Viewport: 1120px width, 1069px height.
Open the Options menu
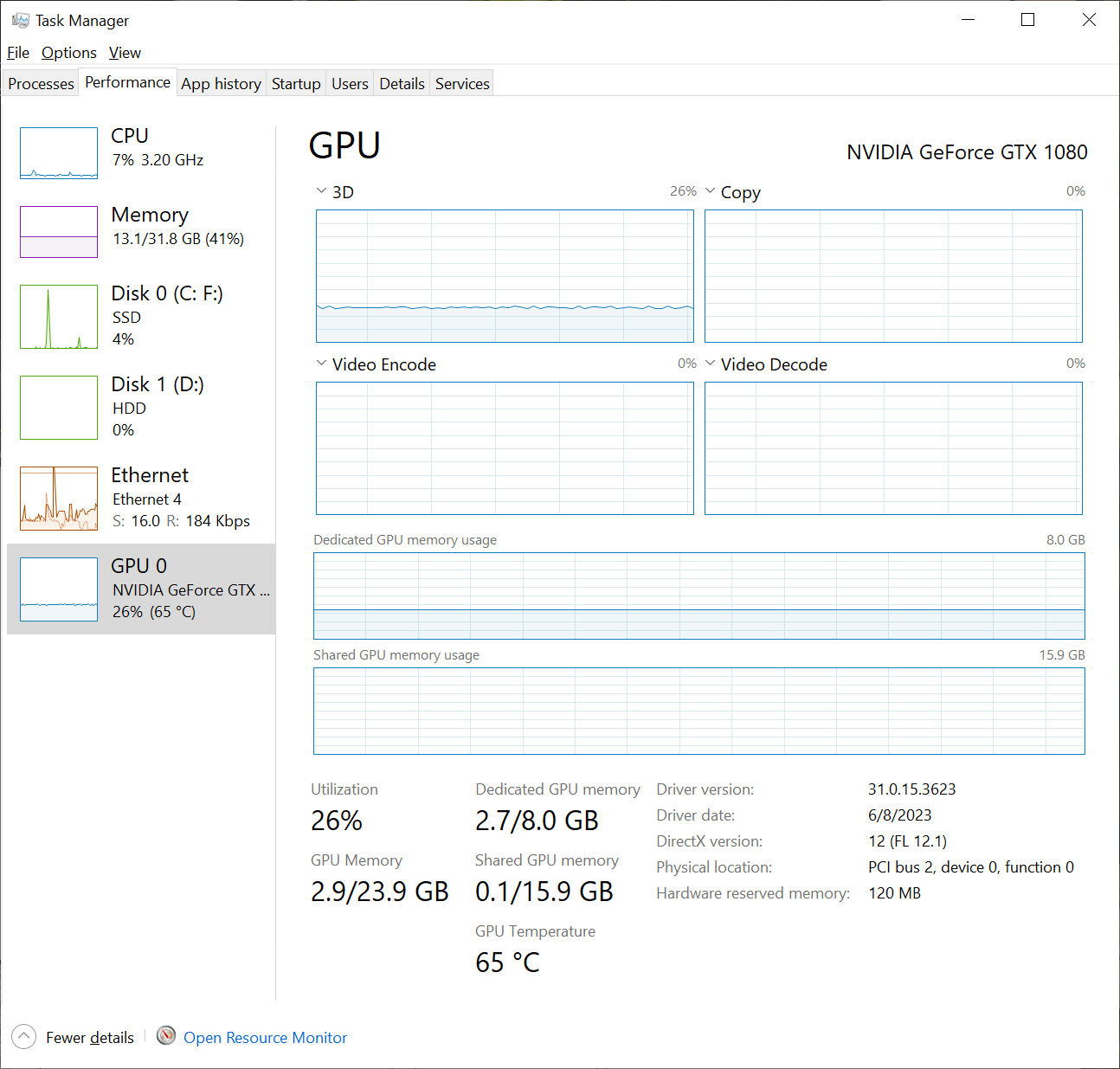pos(69,53)
